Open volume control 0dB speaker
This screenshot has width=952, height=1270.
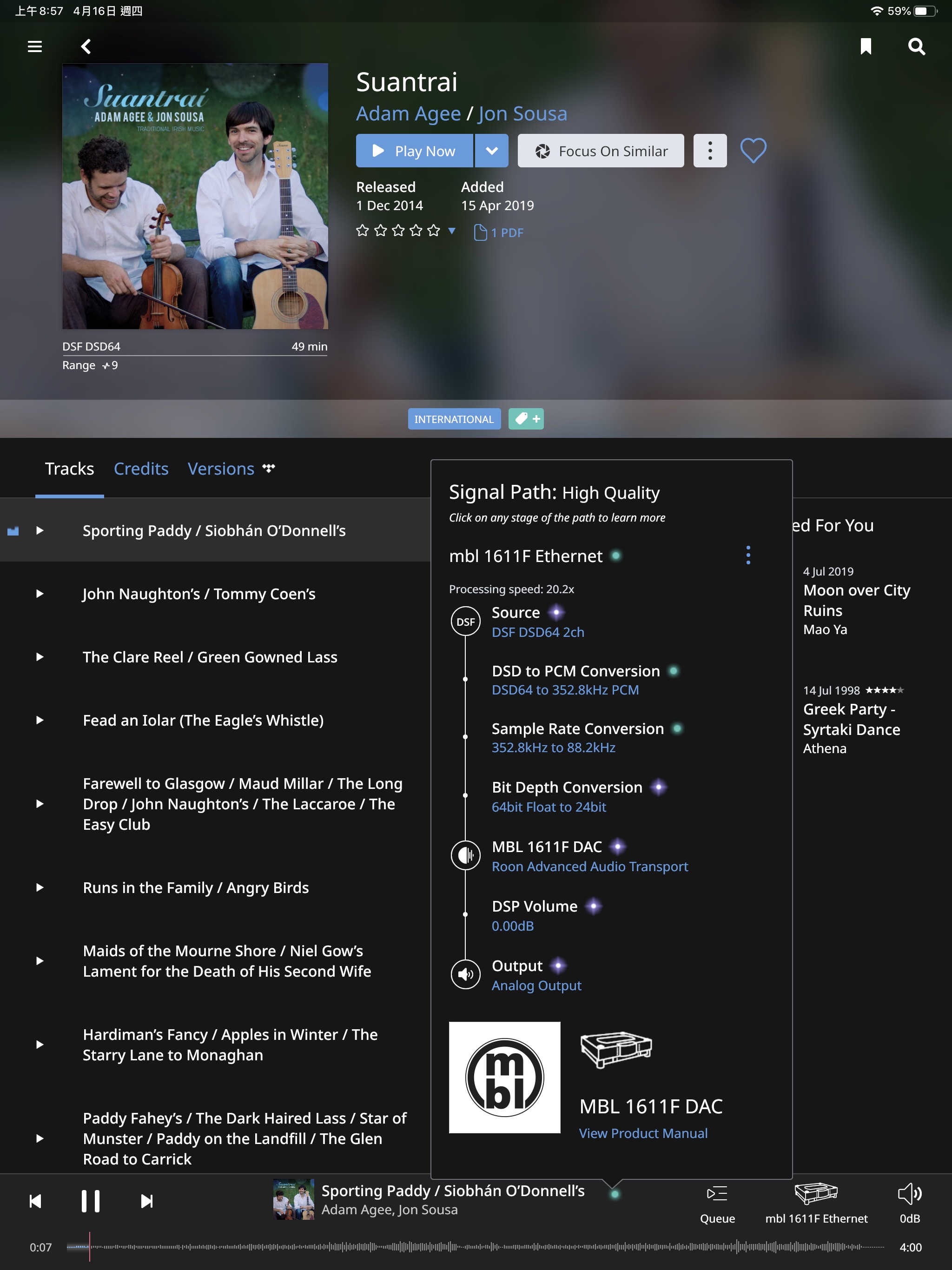pyautogui.click(x=910, y=1204)
